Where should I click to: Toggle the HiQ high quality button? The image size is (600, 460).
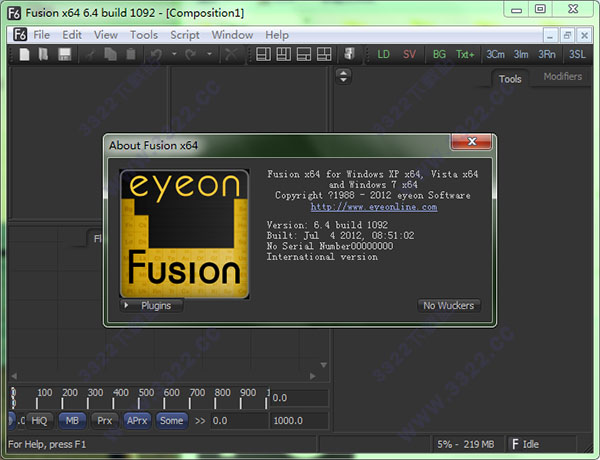click(x=39, y=421)
